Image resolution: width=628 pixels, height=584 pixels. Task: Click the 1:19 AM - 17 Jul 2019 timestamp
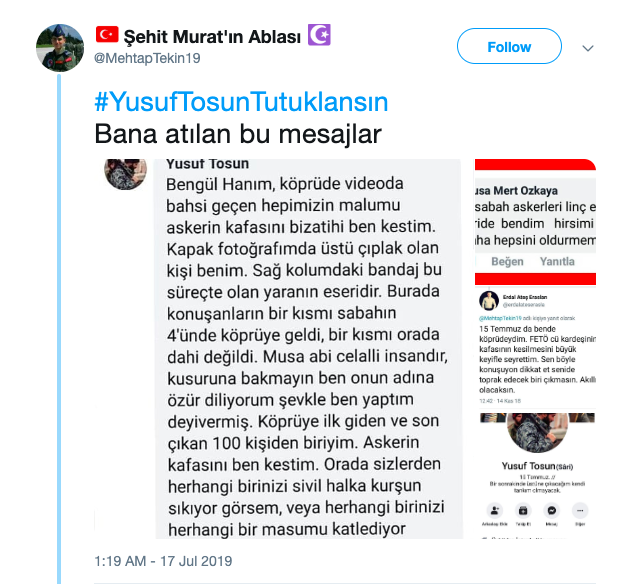(163, 561)
